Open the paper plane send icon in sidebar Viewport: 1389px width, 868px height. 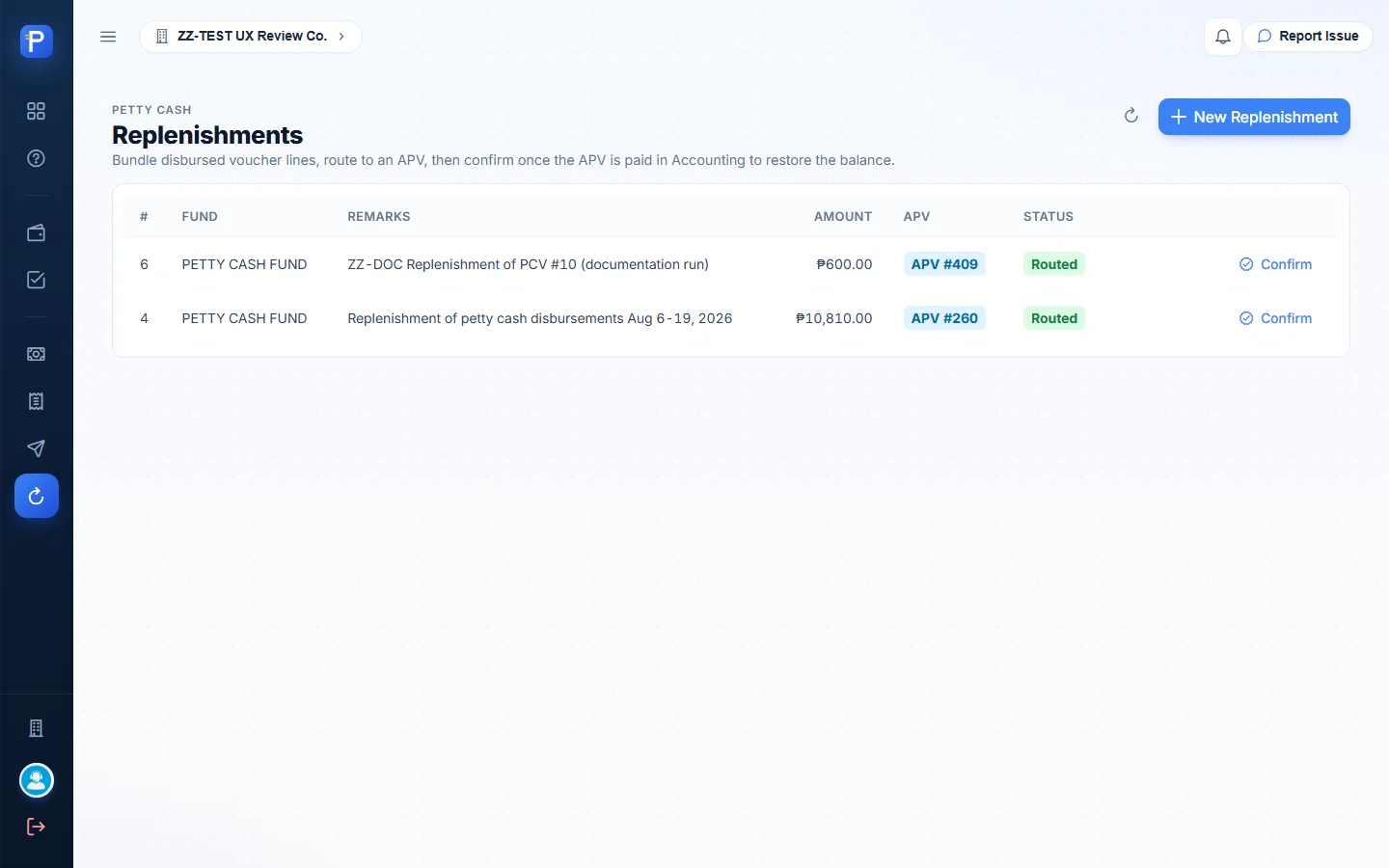36,448
